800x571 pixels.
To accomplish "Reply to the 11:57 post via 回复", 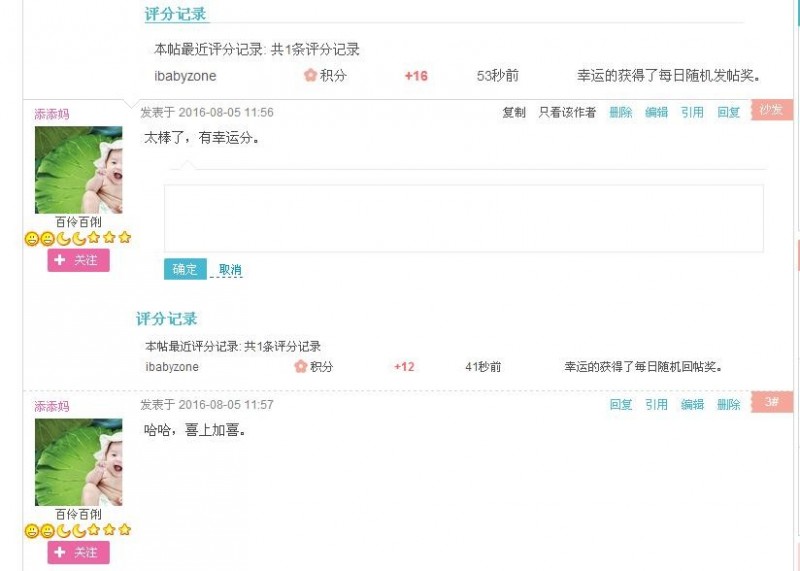I will coord(620,405).
